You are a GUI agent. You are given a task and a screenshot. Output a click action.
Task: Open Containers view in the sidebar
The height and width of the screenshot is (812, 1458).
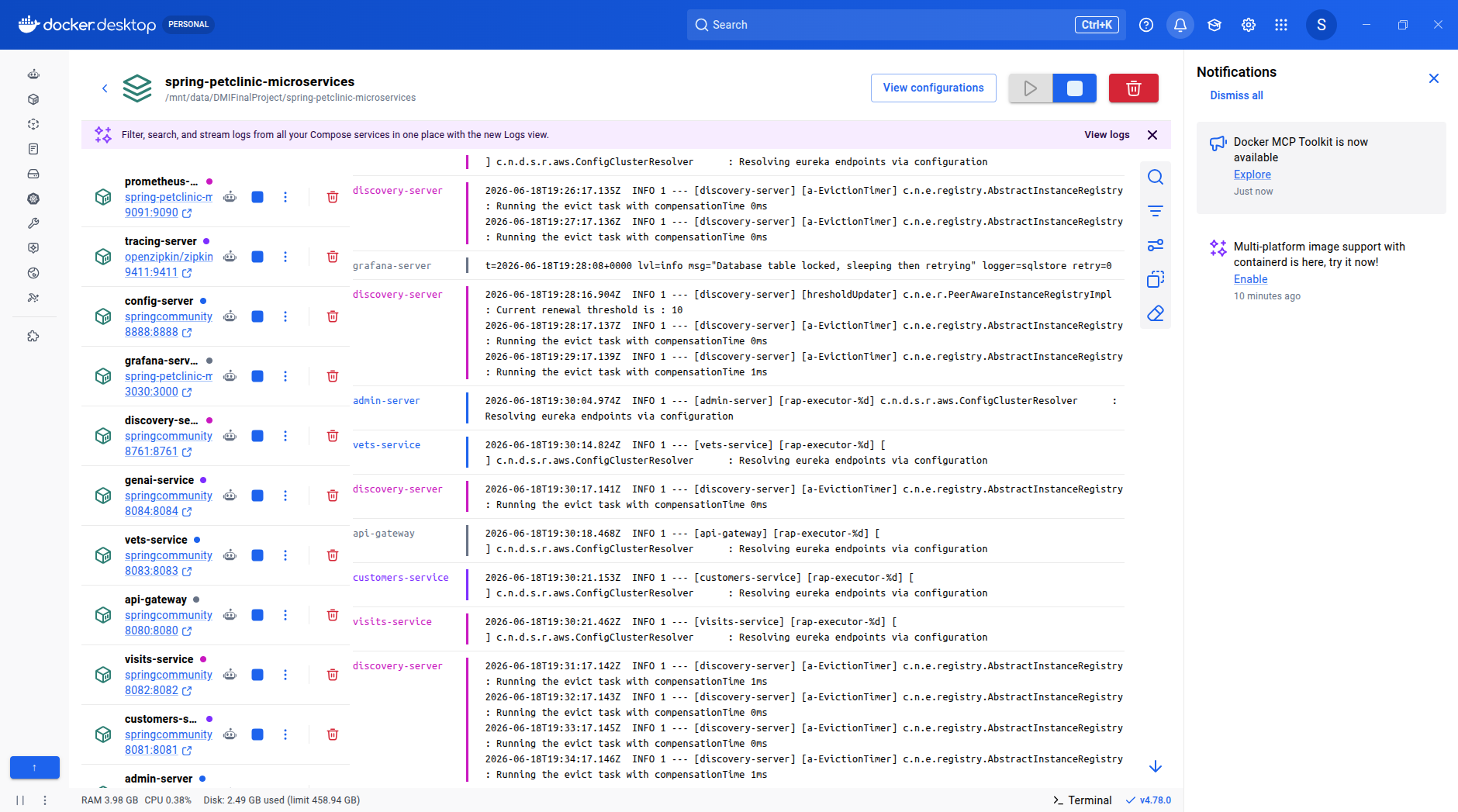(33, 99)
